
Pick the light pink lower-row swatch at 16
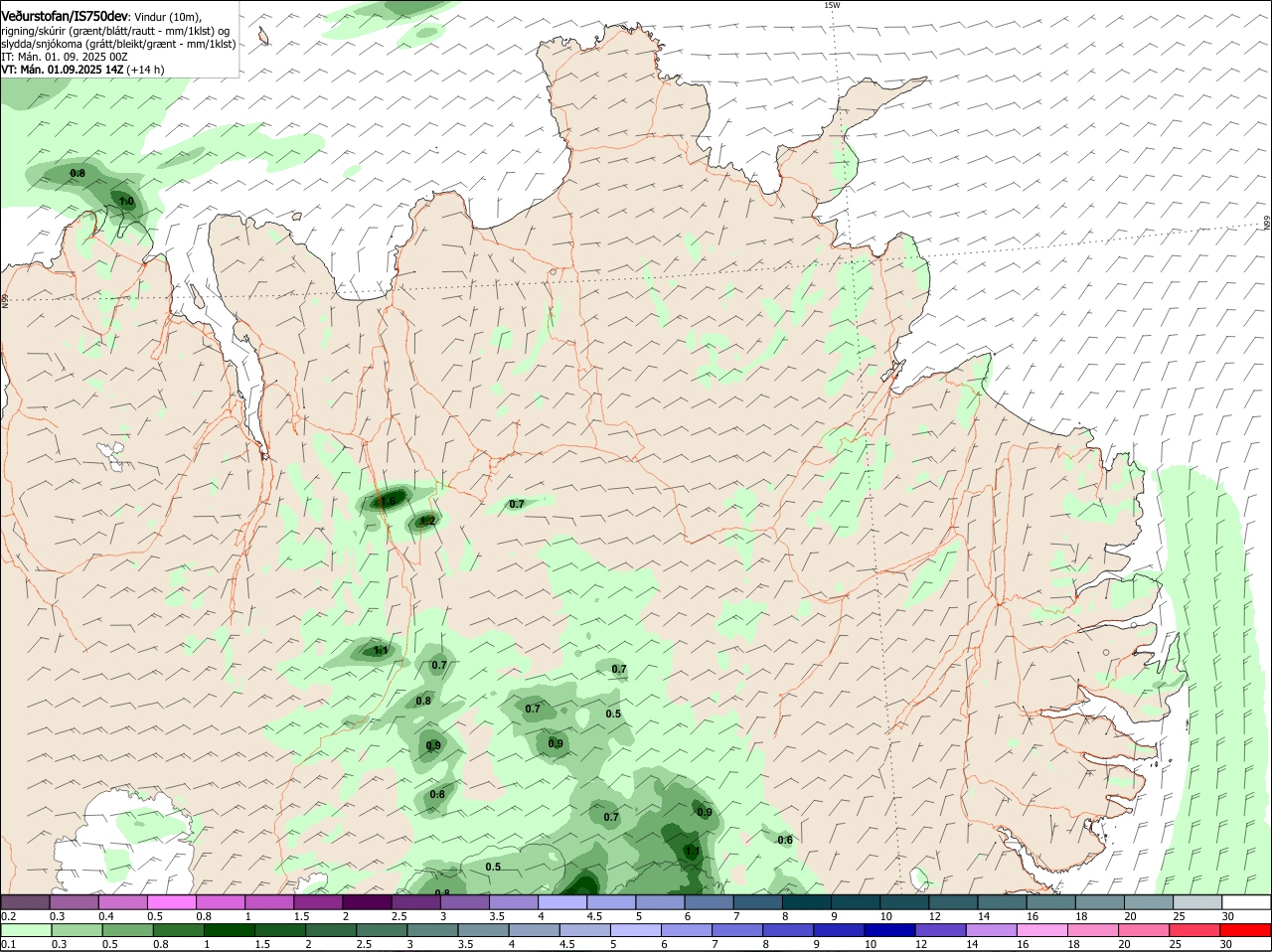[x=1043, y=931]
